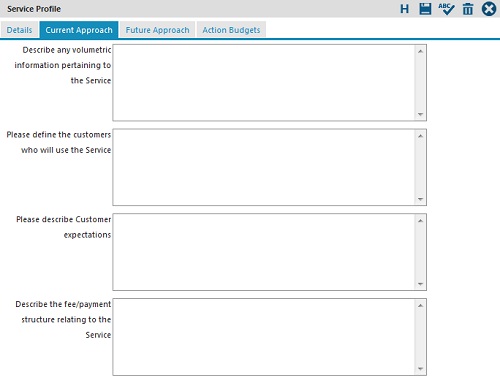Viewport: 500px width, 383px height.
Task: Click down arrow in volumetric field scrollbar
Action: [420, 114]
